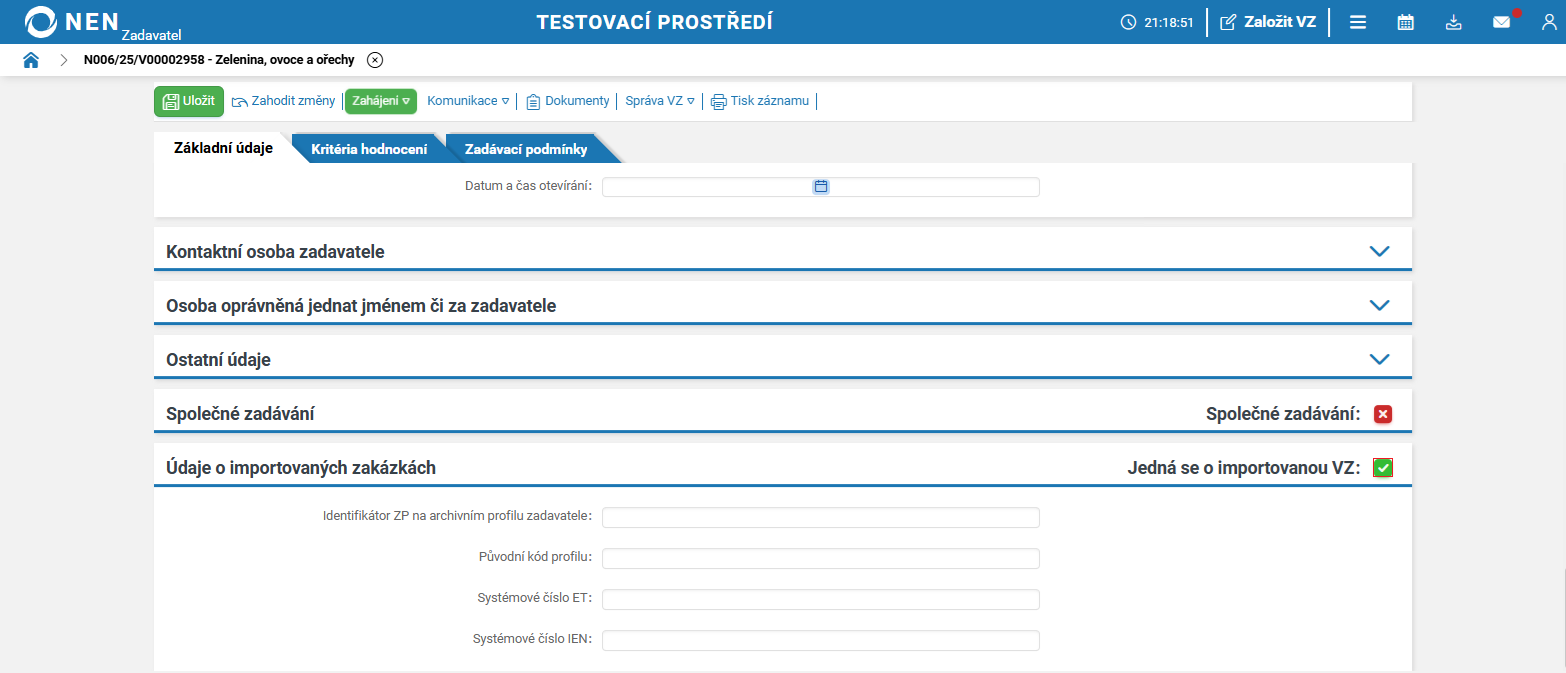Expand the Kontaktní osoba zadavatele section
The height and width of the screenshot is (673, 1566).
tap(1379, 251)
